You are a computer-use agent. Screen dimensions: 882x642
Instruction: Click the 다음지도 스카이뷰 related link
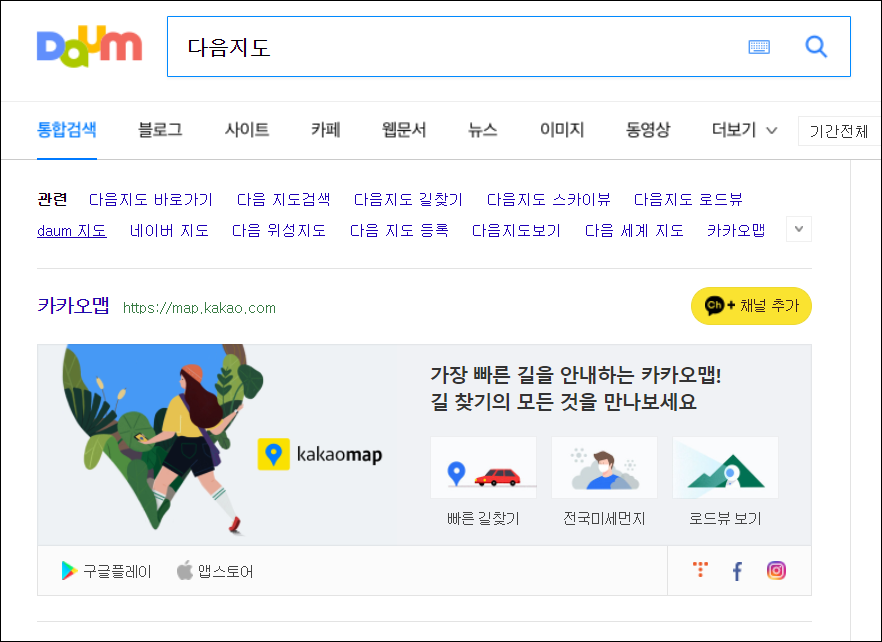pyautogui.click(x=548, y=199)
